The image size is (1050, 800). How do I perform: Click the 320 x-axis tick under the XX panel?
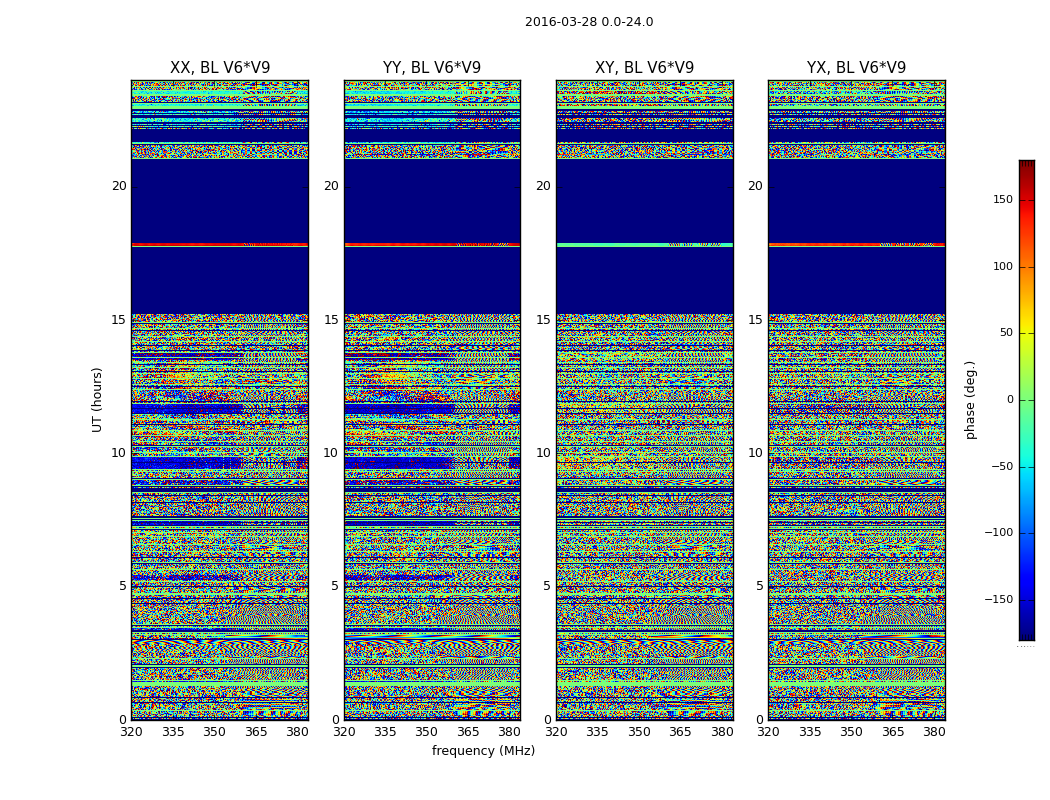pyautogui.click(x=132, y=732)
